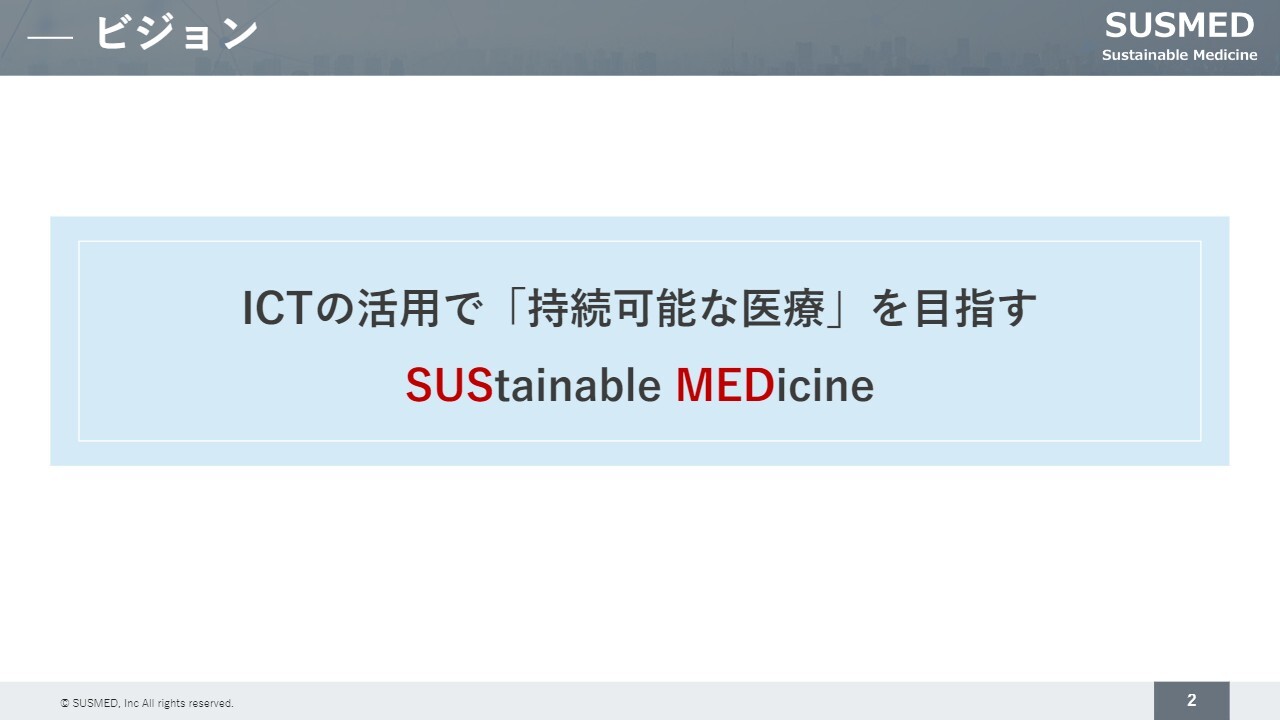Click the gray footer bar's middle
The width and height of the screenshot is (1280, 720).
click(x=640, y=701)
